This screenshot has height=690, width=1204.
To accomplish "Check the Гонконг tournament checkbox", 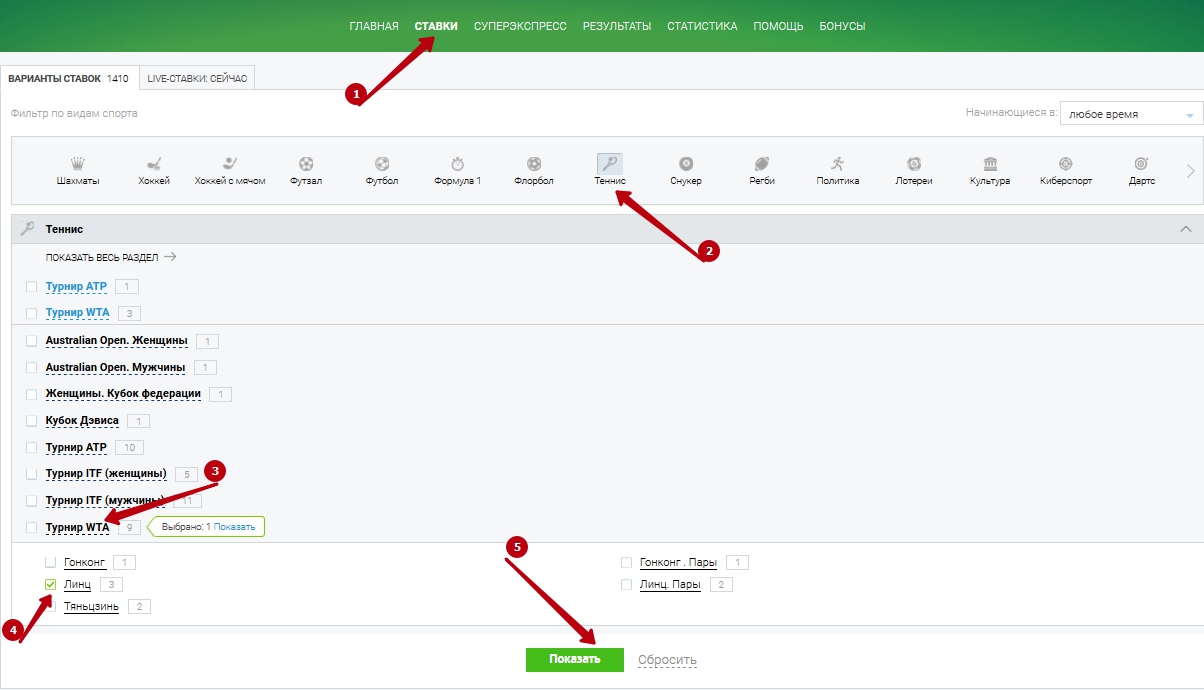I will click(x=51, y=562).
